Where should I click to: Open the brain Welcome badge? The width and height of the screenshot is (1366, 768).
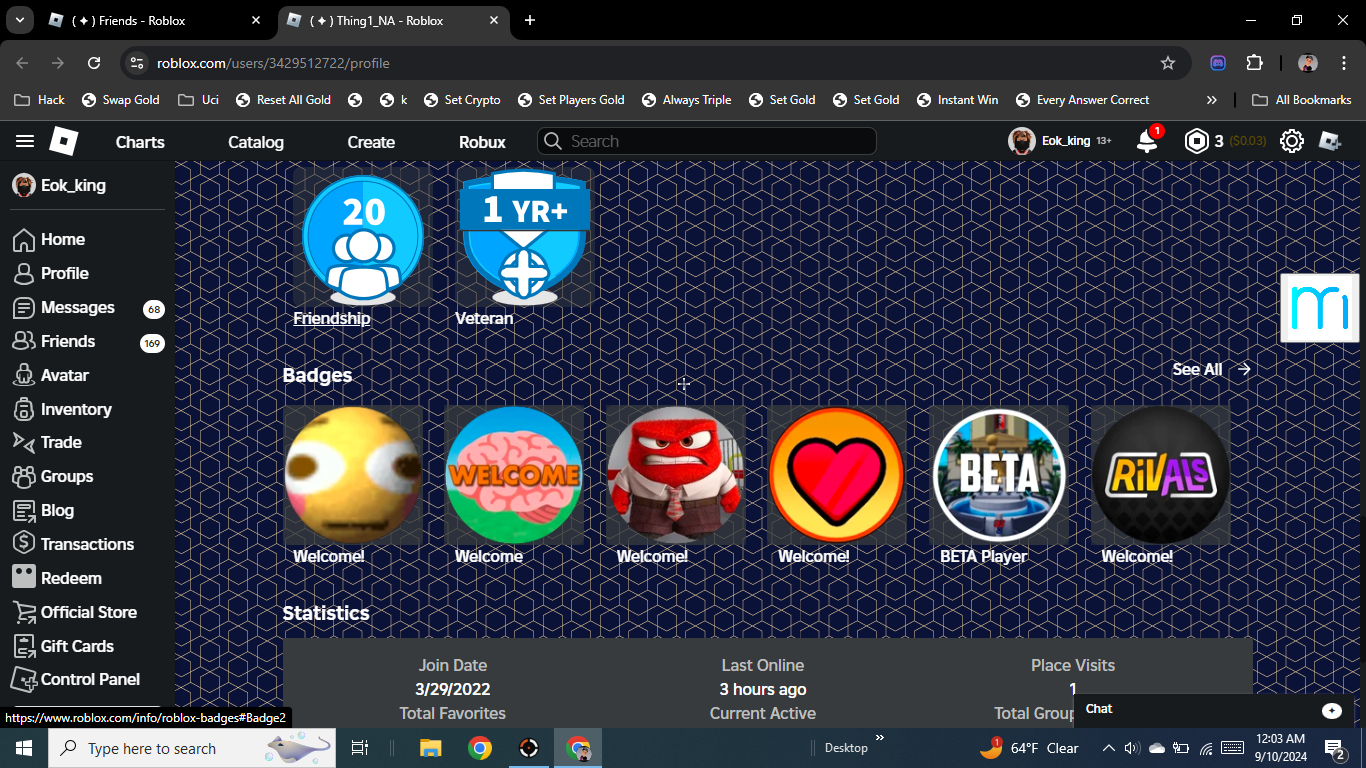(x=514, y=475)
